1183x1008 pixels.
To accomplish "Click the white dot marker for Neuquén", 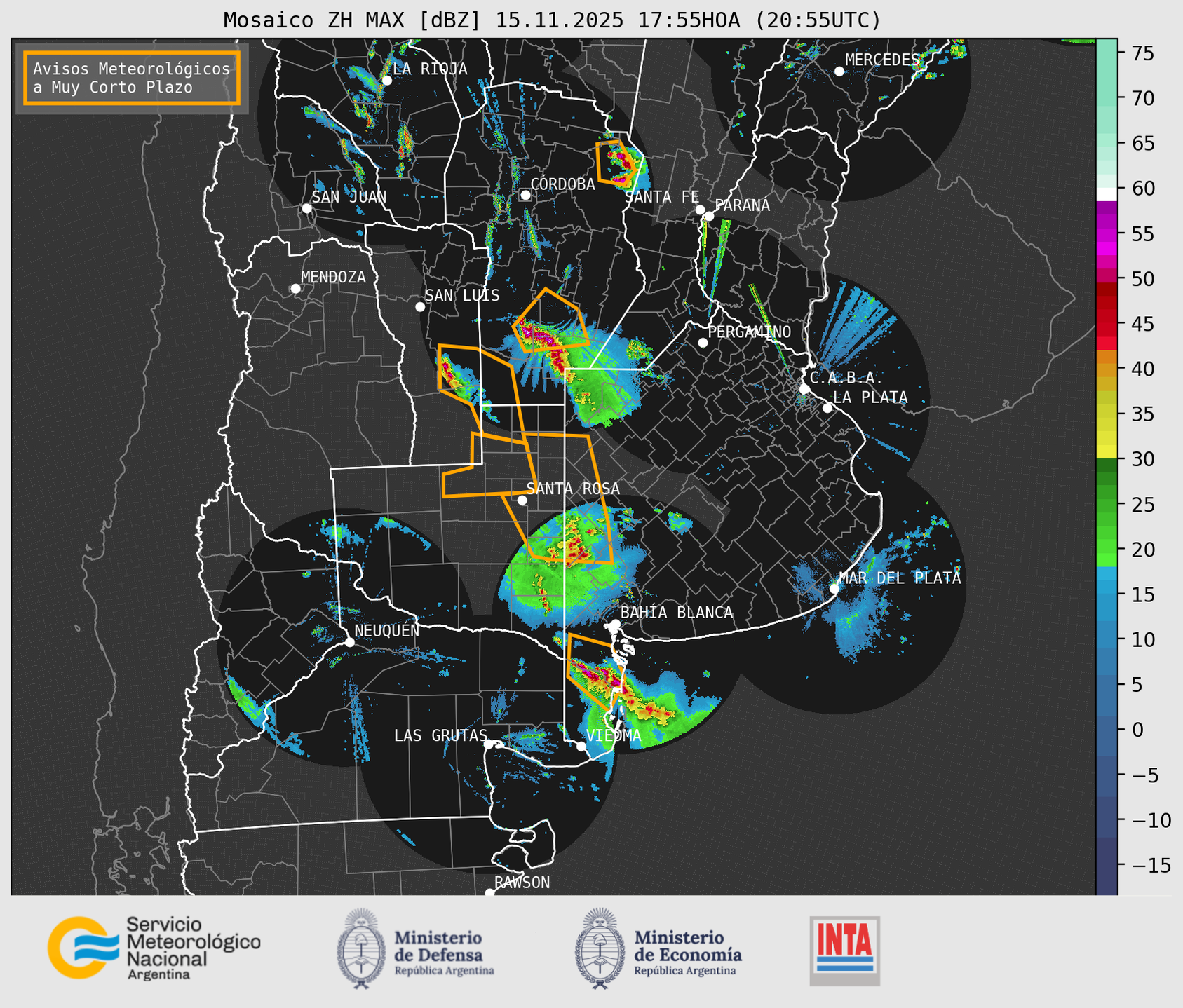I will [x=349, y=641].
